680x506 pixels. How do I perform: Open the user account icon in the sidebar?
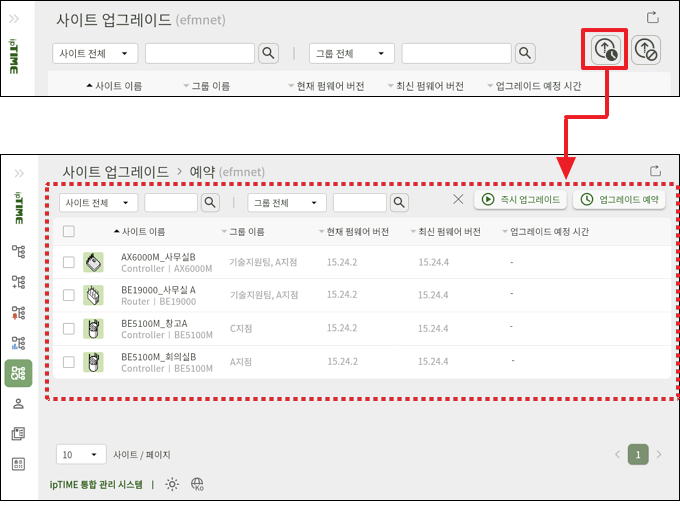tap(18, 404)
